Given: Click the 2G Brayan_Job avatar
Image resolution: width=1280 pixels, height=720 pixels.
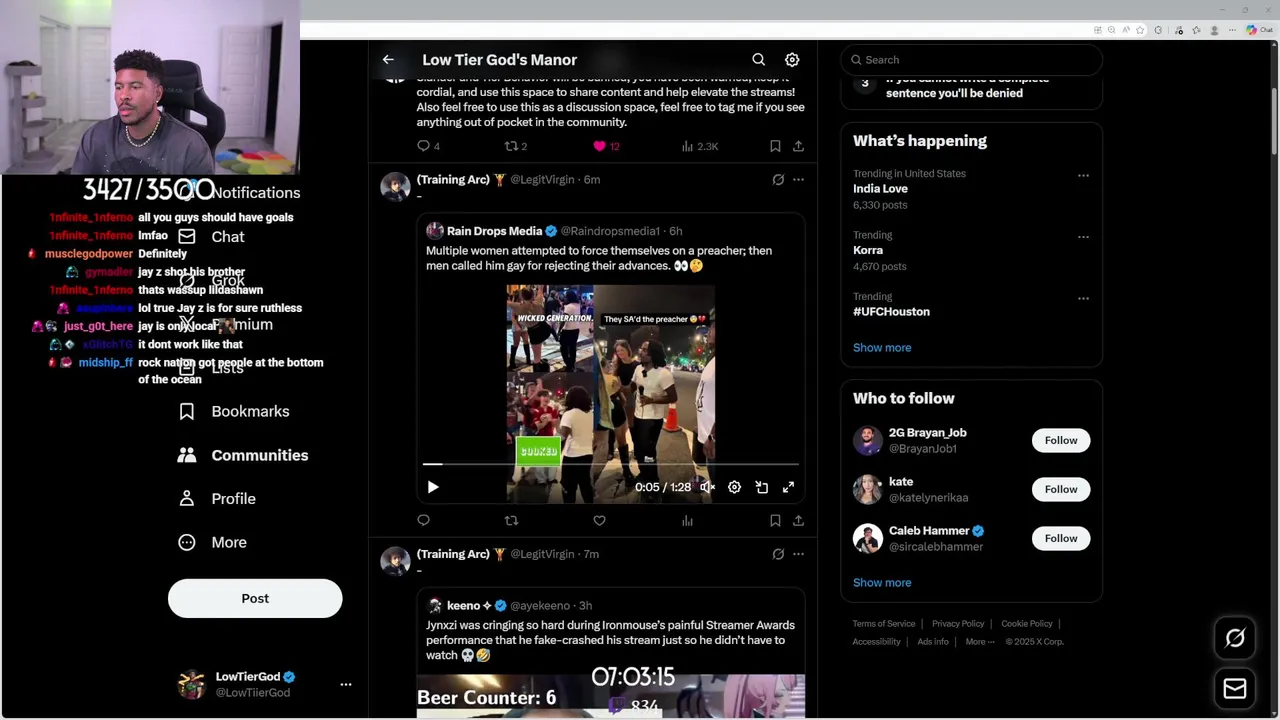Looking at the screenshot, I should pos(868,440).
